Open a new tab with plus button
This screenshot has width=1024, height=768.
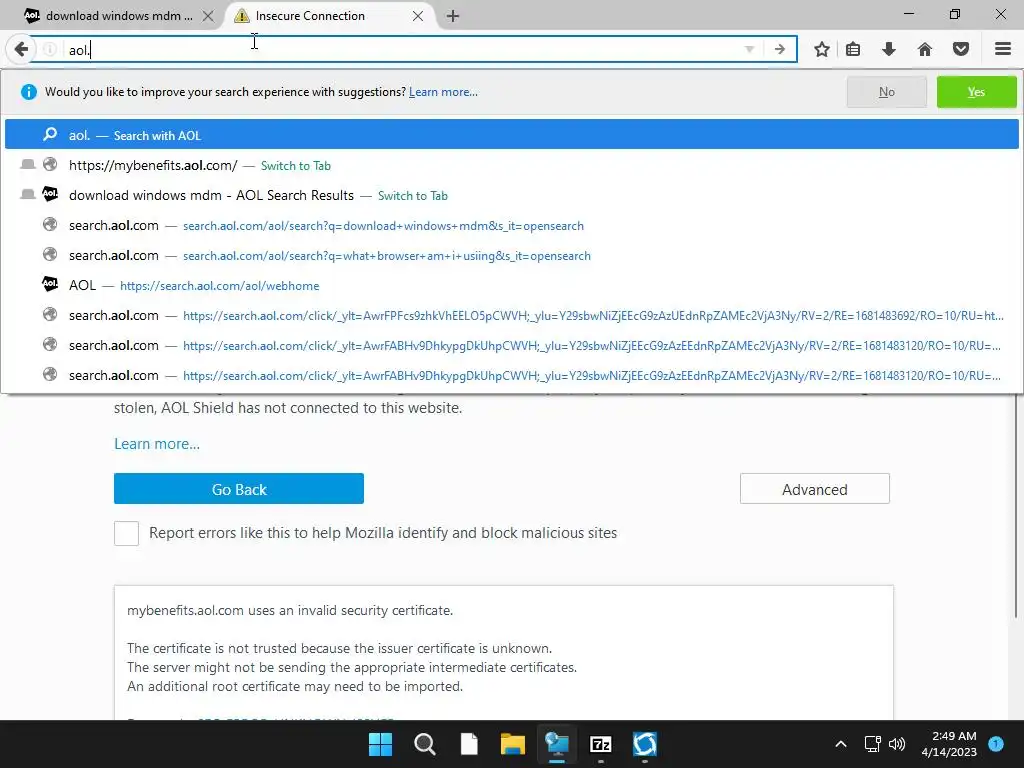(453, 16)
